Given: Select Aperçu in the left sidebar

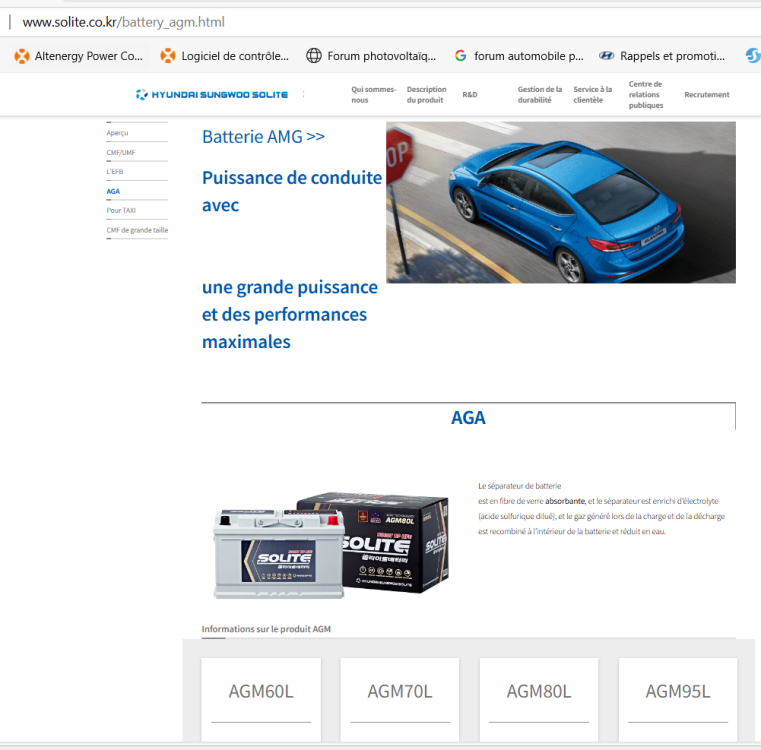Looking at the screenshot, I should (x=118, y=133).
